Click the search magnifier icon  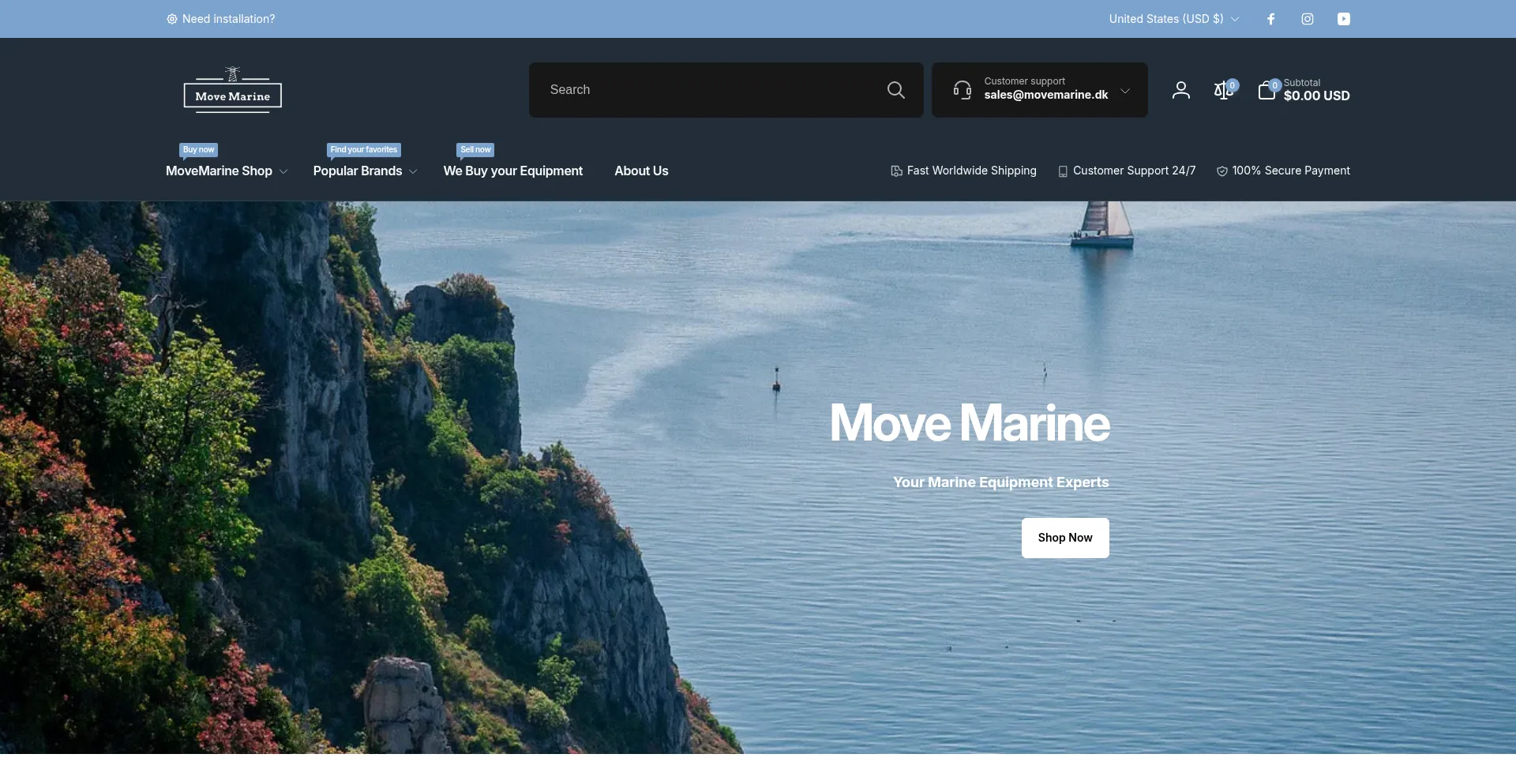point(895,89)
